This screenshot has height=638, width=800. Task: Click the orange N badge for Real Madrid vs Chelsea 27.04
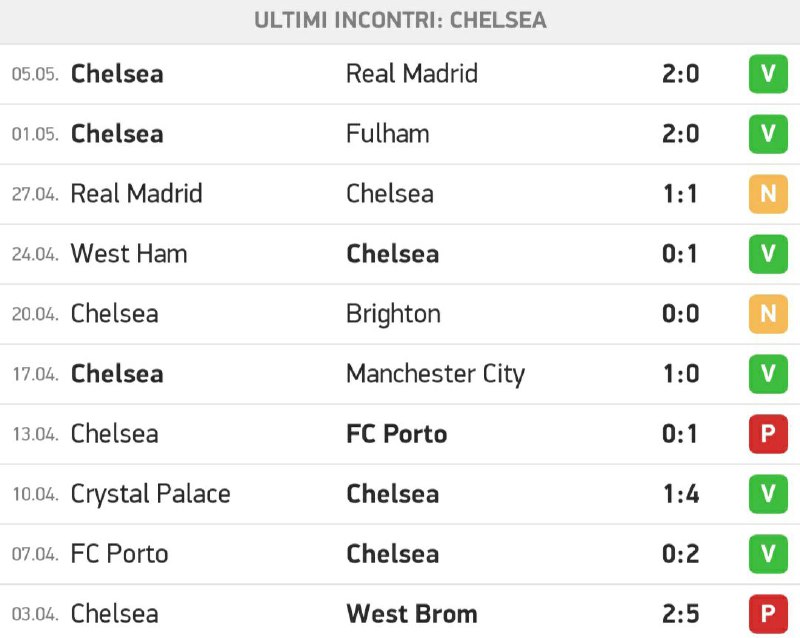tap(768, 194)
